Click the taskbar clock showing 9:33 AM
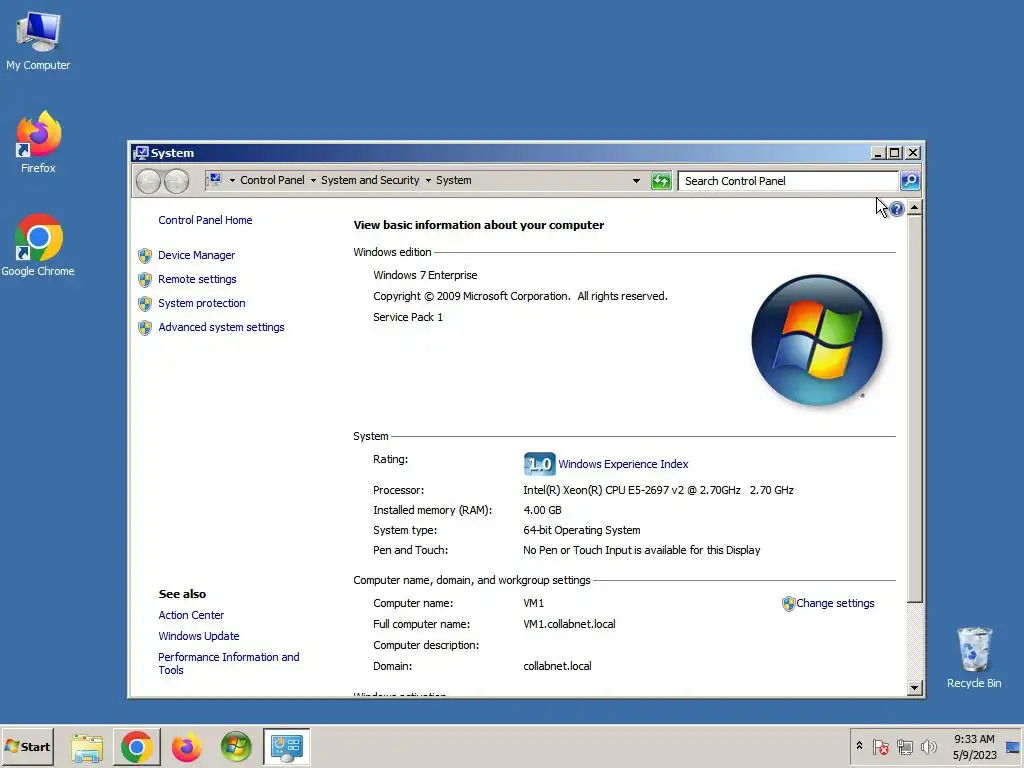Screen dimensions: 1024x768 tap(974, 747)
